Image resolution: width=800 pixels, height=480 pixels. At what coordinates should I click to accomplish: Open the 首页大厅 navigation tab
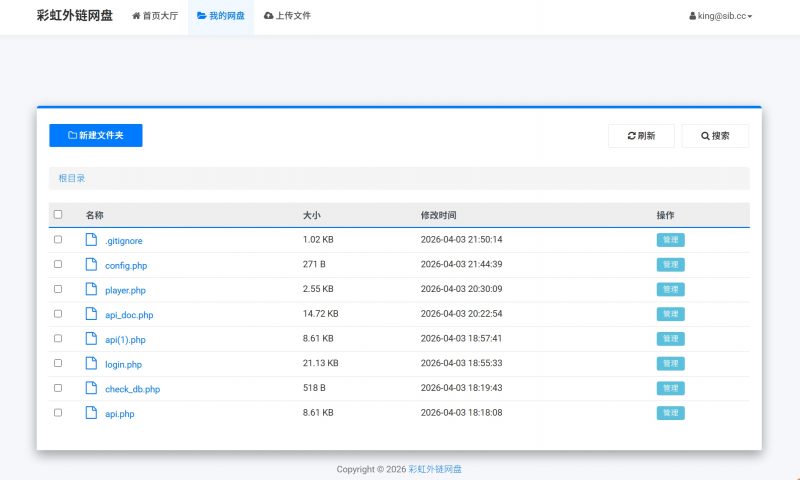[155, 16]
